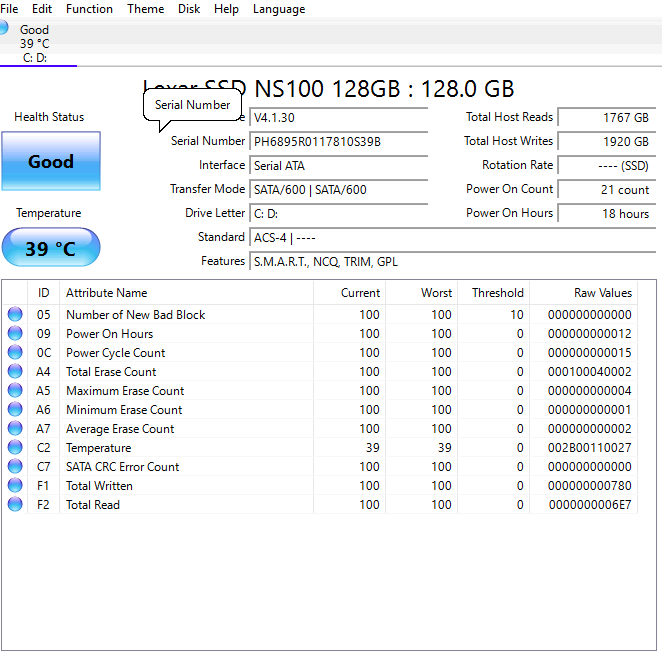Click the blue disk status orb at top
The height and width of the screenshot is (653, 662).
tap(3, 28)
